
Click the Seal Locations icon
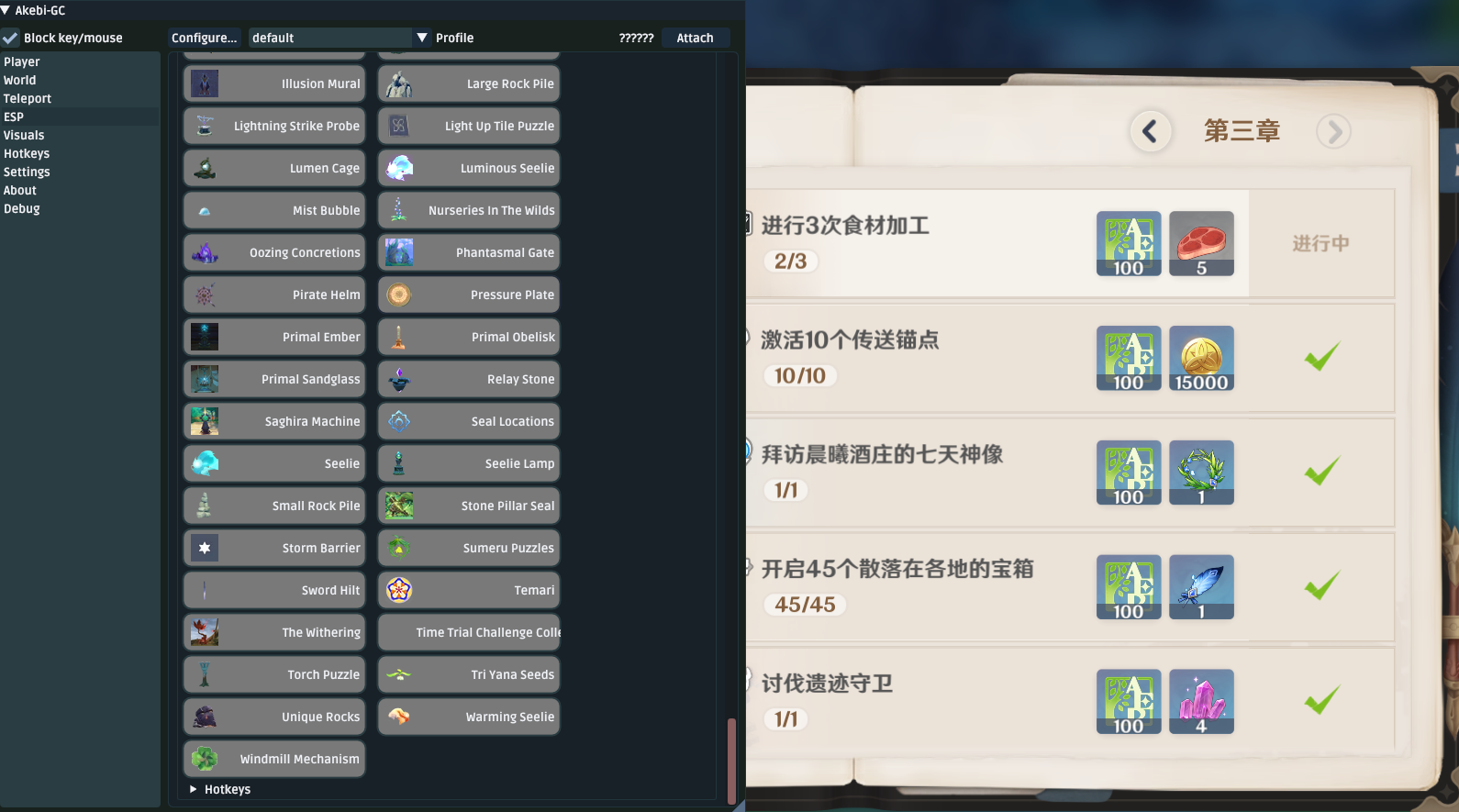(398, 421)
